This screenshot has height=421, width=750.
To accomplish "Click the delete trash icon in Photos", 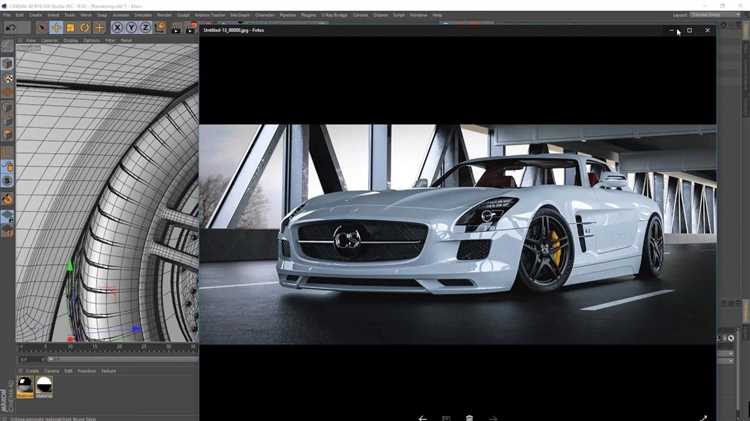I will point(469,418).
